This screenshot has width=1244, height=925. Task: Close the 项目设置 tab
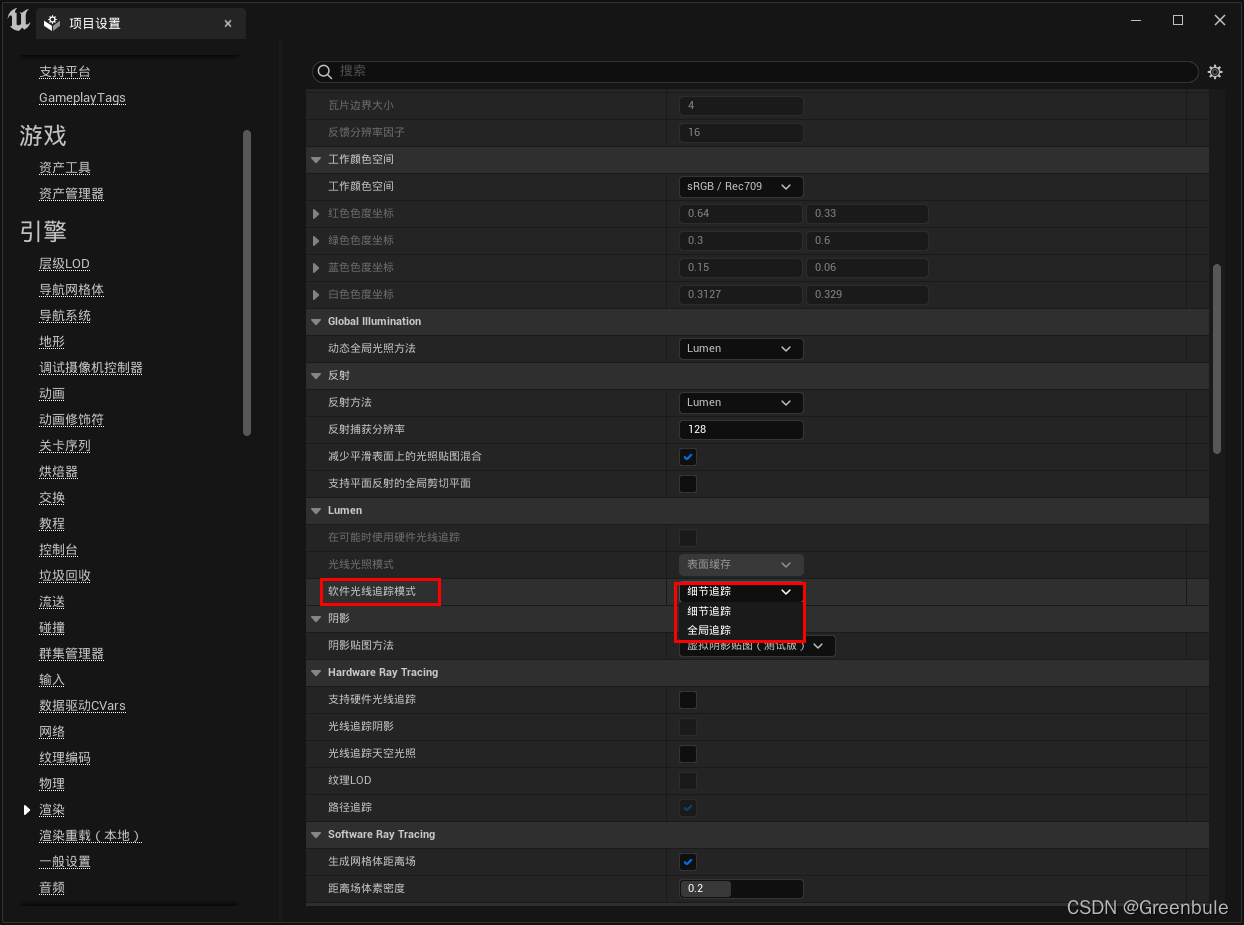point(228,23)
